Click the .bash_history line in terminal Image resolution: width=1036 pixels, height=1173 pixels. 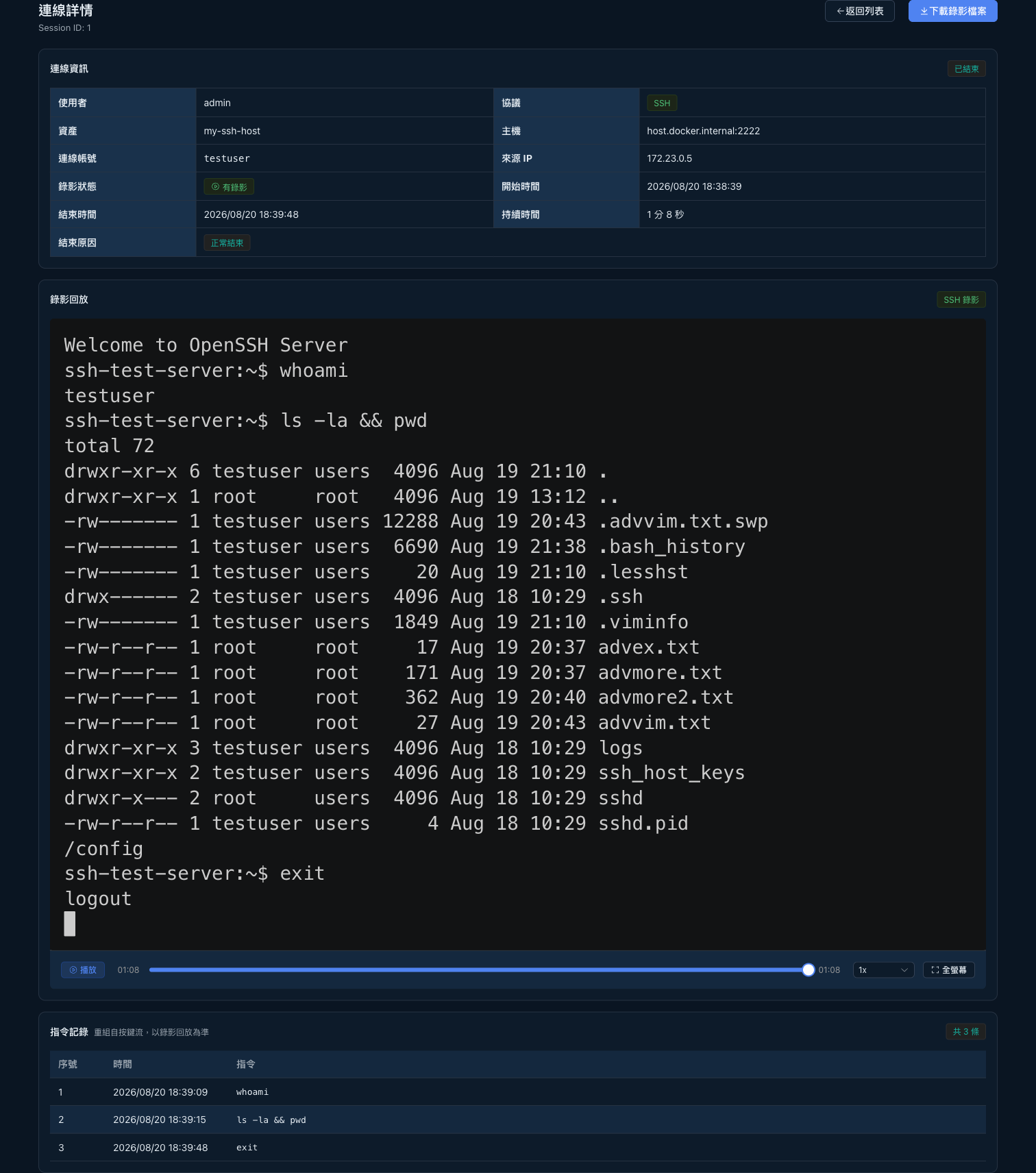click(404, 547)
